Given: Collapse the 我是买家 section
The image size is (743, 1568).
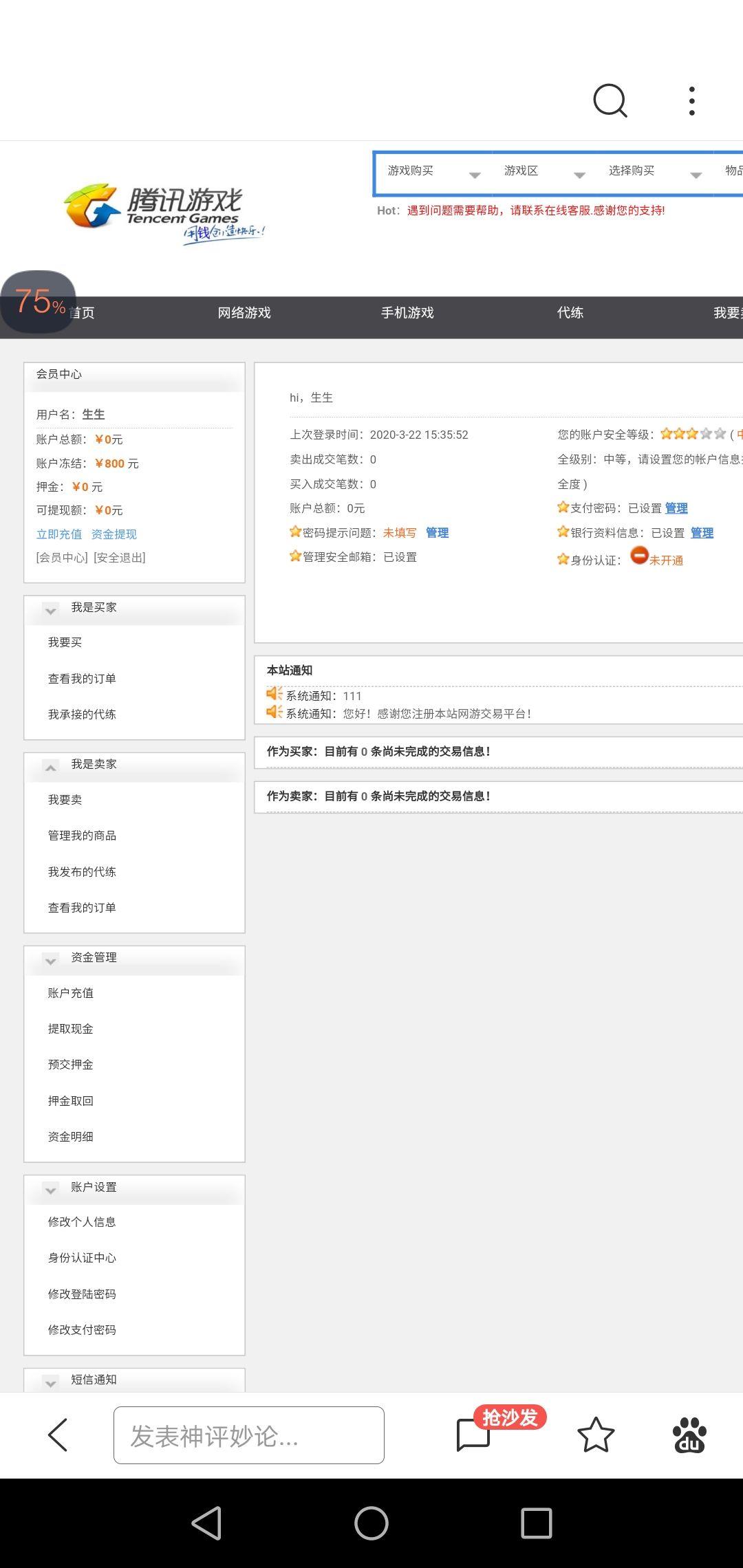Looking at the screenshot, I should 51,609.
